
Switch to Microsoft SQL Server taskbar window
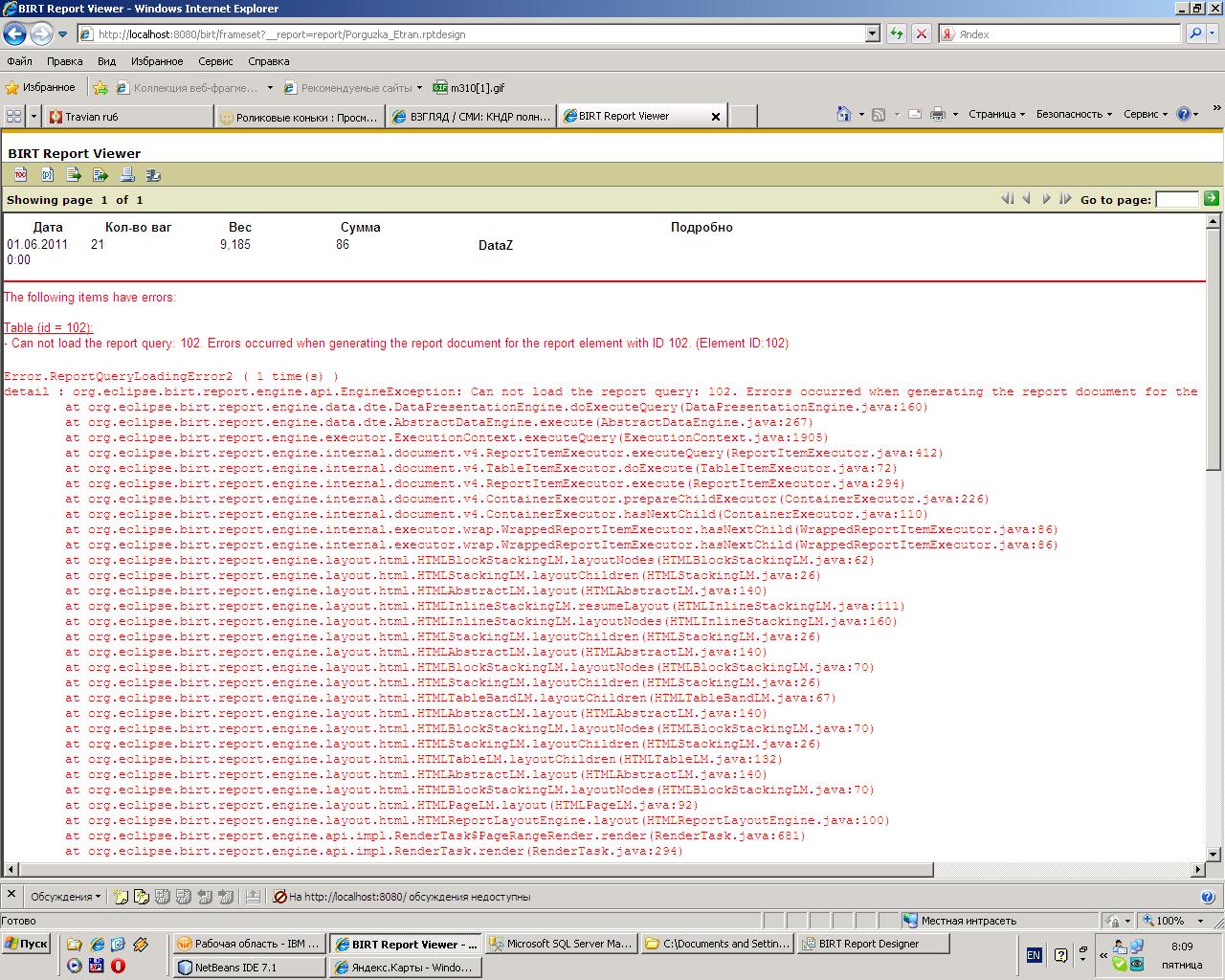[x=561, y=944]
